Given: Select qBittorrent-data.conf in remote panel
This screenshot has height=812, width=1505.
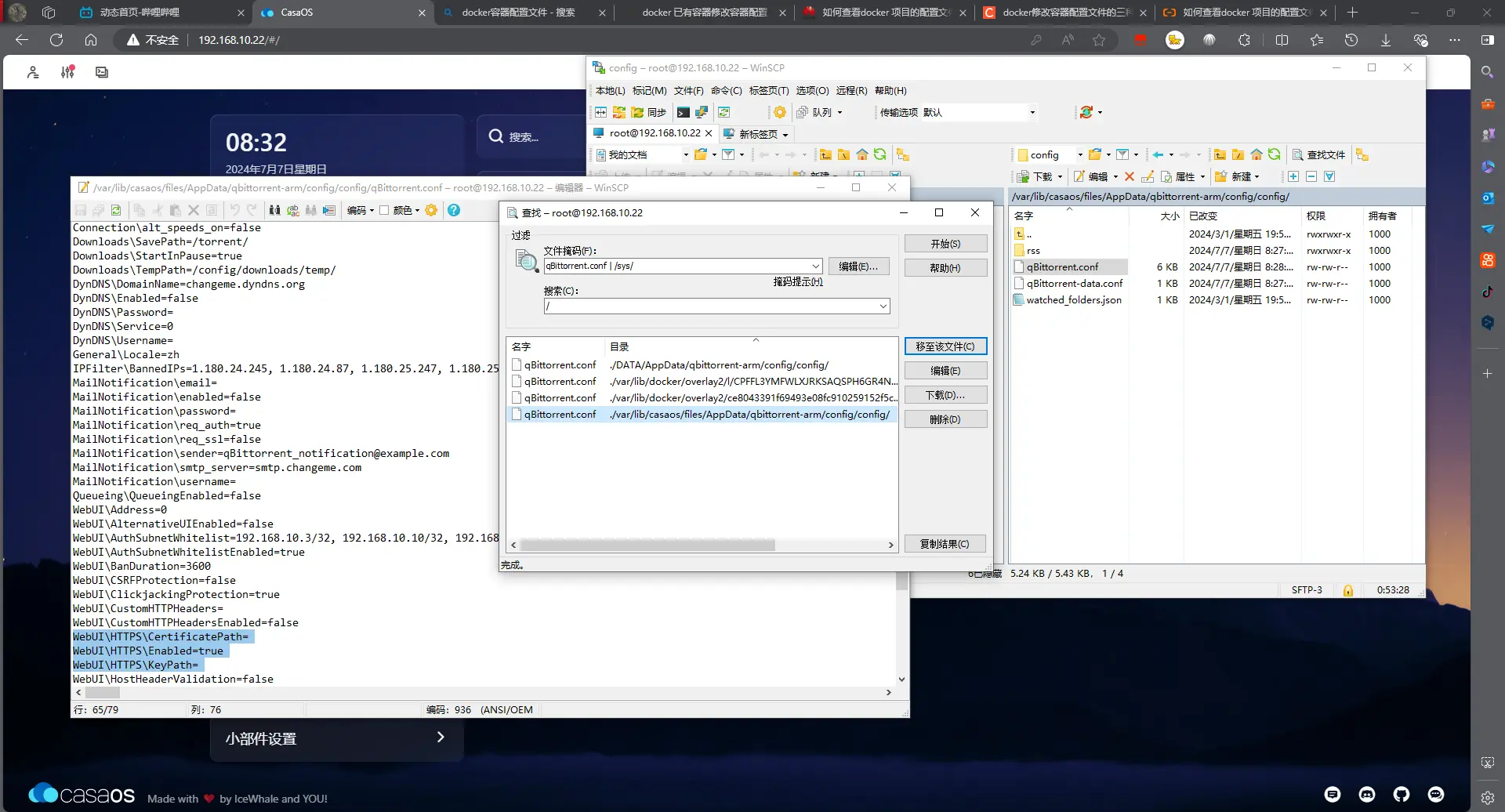Looking at the screenshot, I should [1074, 284].
